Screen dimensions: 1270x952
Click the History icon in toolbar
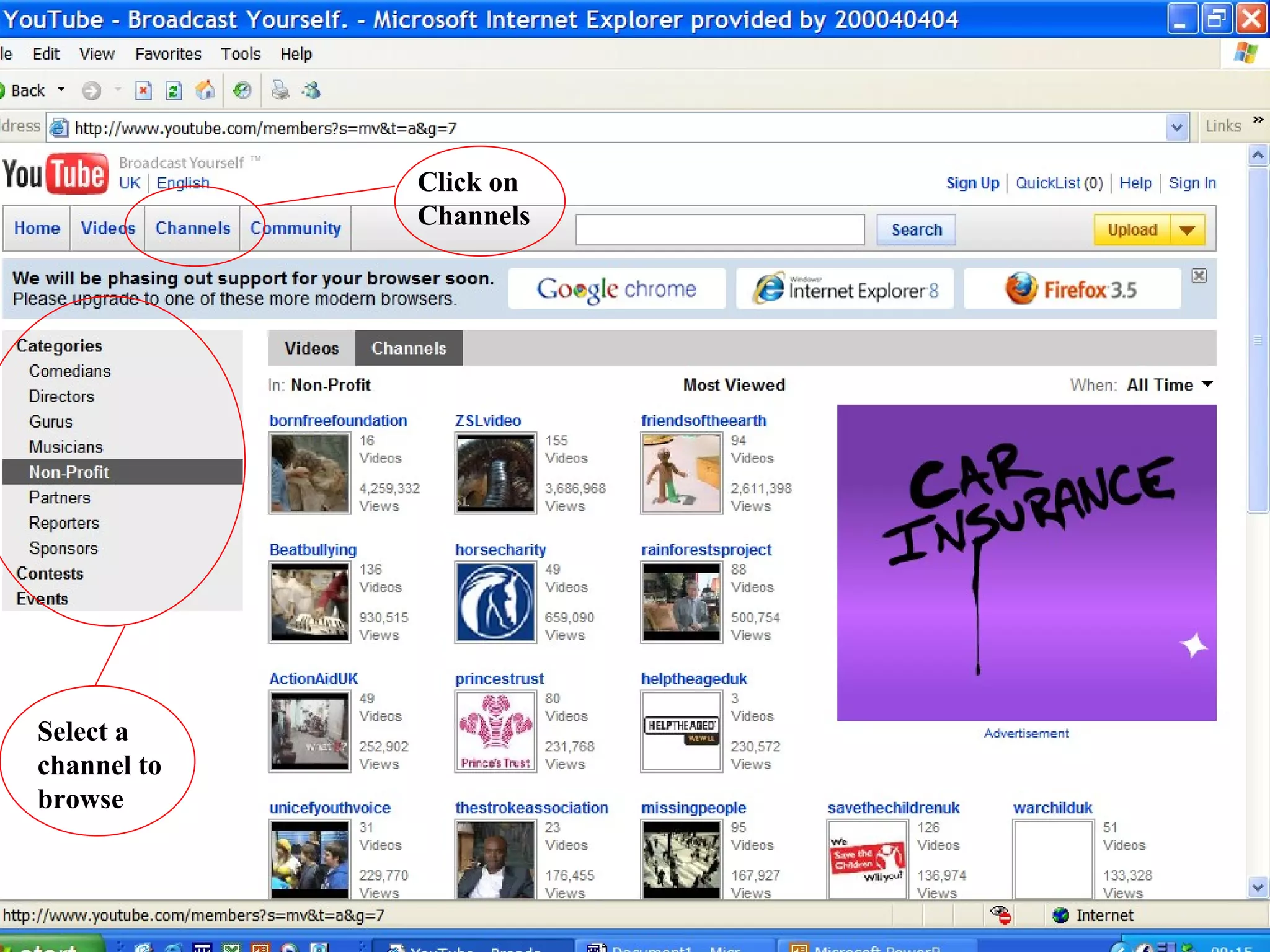pos(242,90)
